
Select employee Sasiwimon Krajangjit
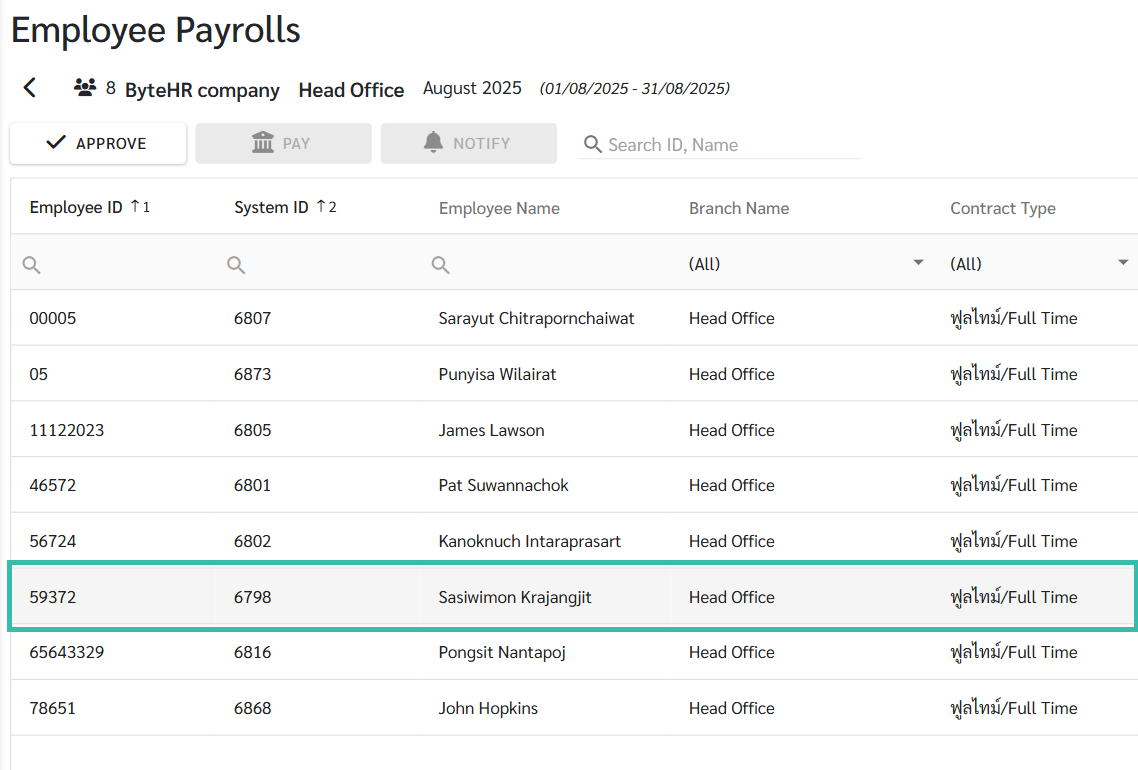point(515,597)
